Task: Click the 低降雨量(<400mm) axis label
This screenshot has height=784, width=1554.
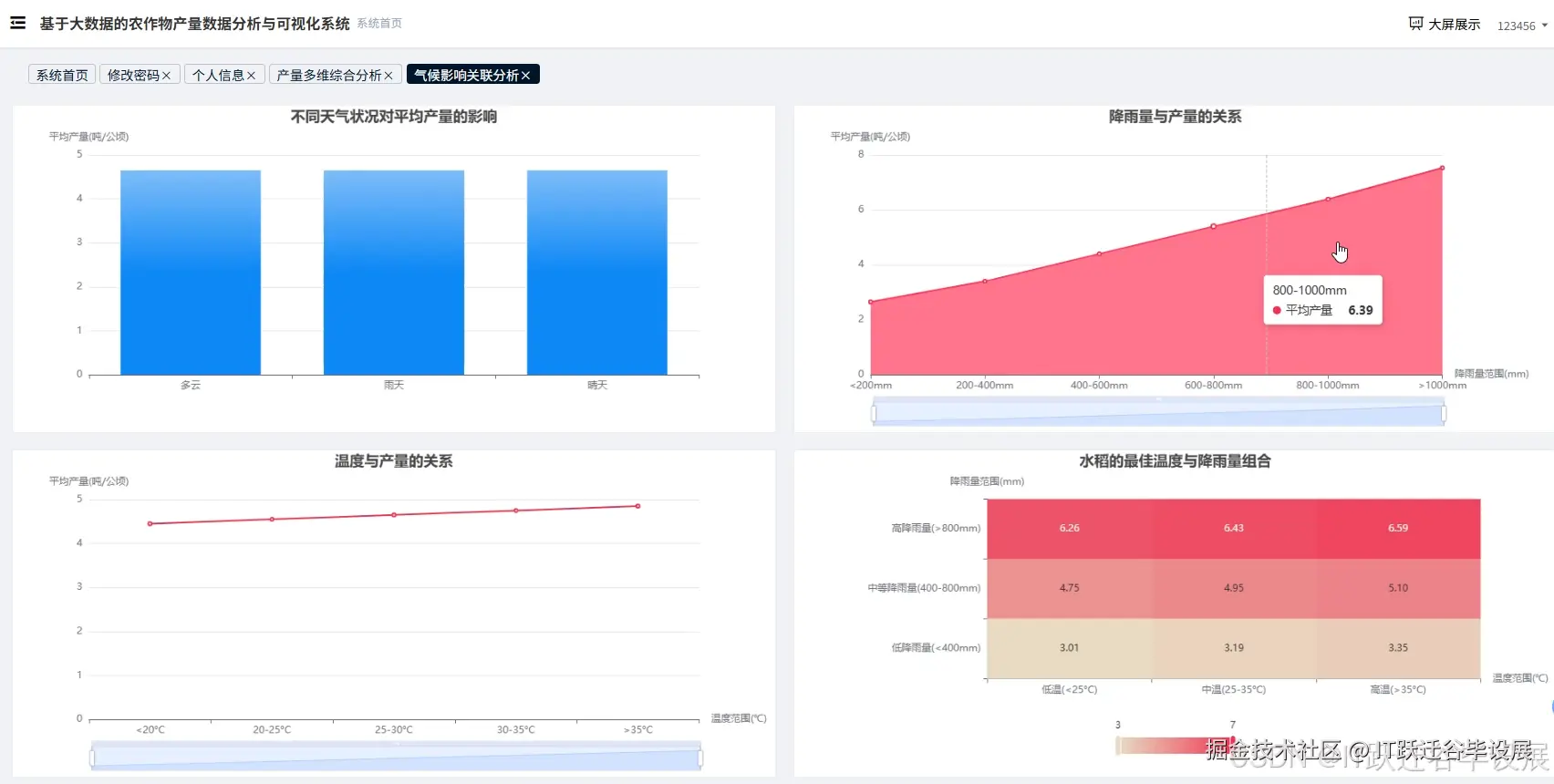Action: point(936,648)
